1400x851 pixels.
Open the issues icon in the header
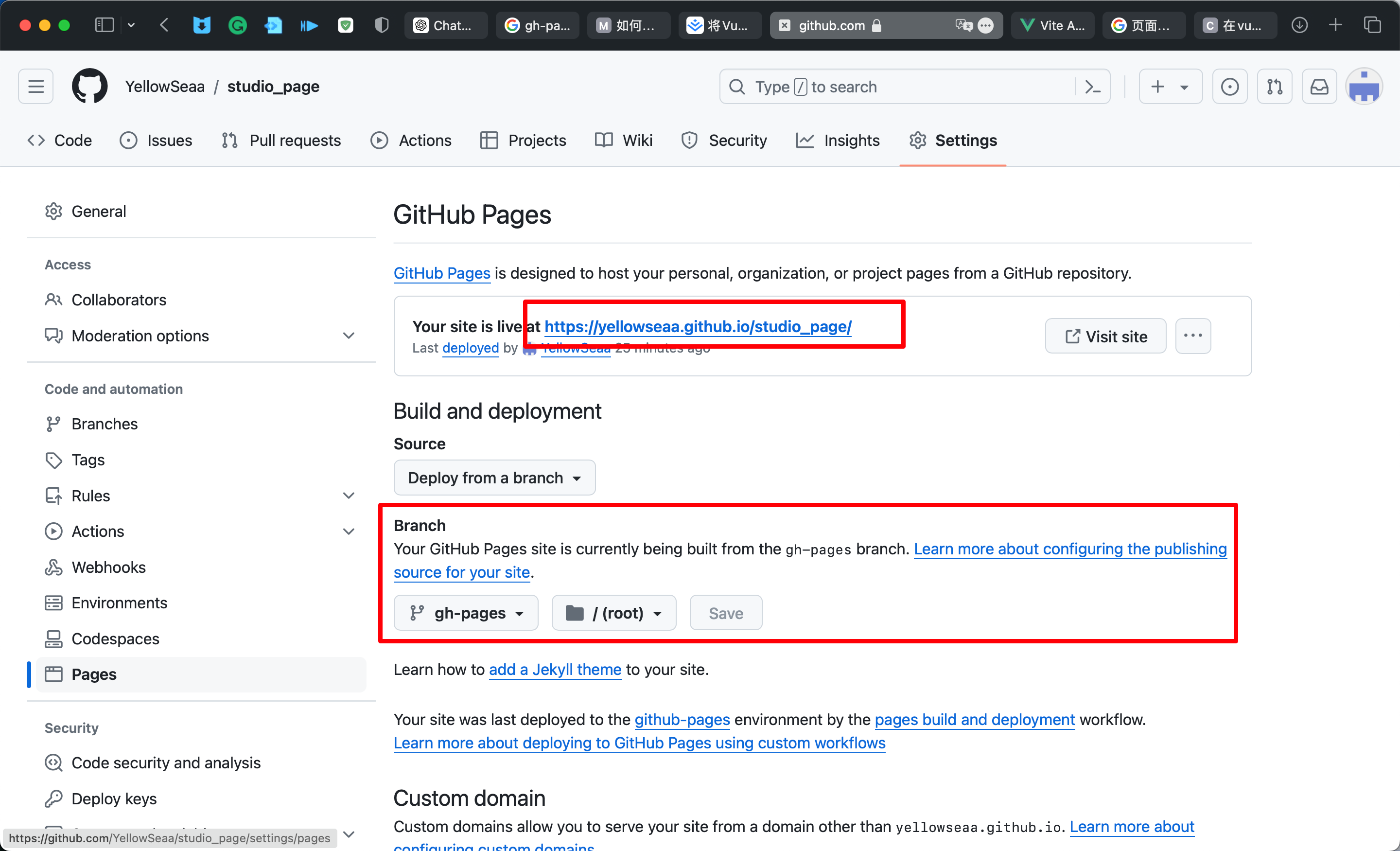[x=1229, y=87]
